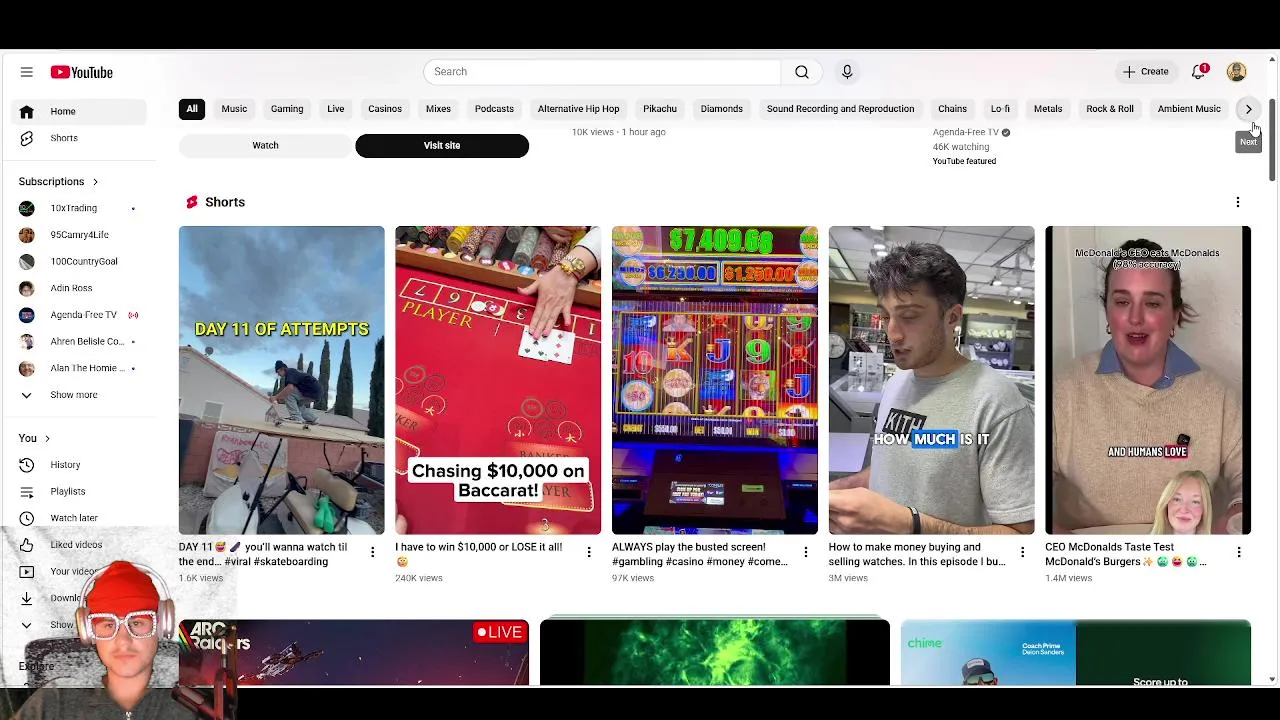Select the Podcasts filter chip
1280x720 pixels.
point(494,109)
